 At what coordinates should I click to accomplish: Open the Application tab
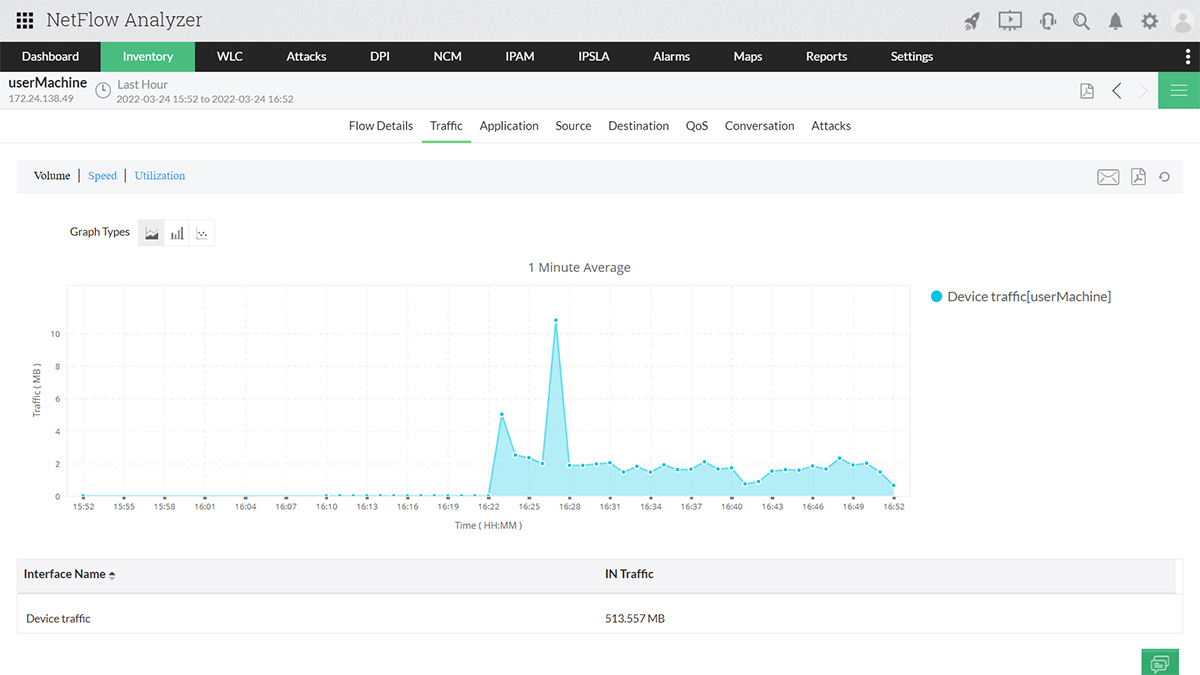point(509,126)
